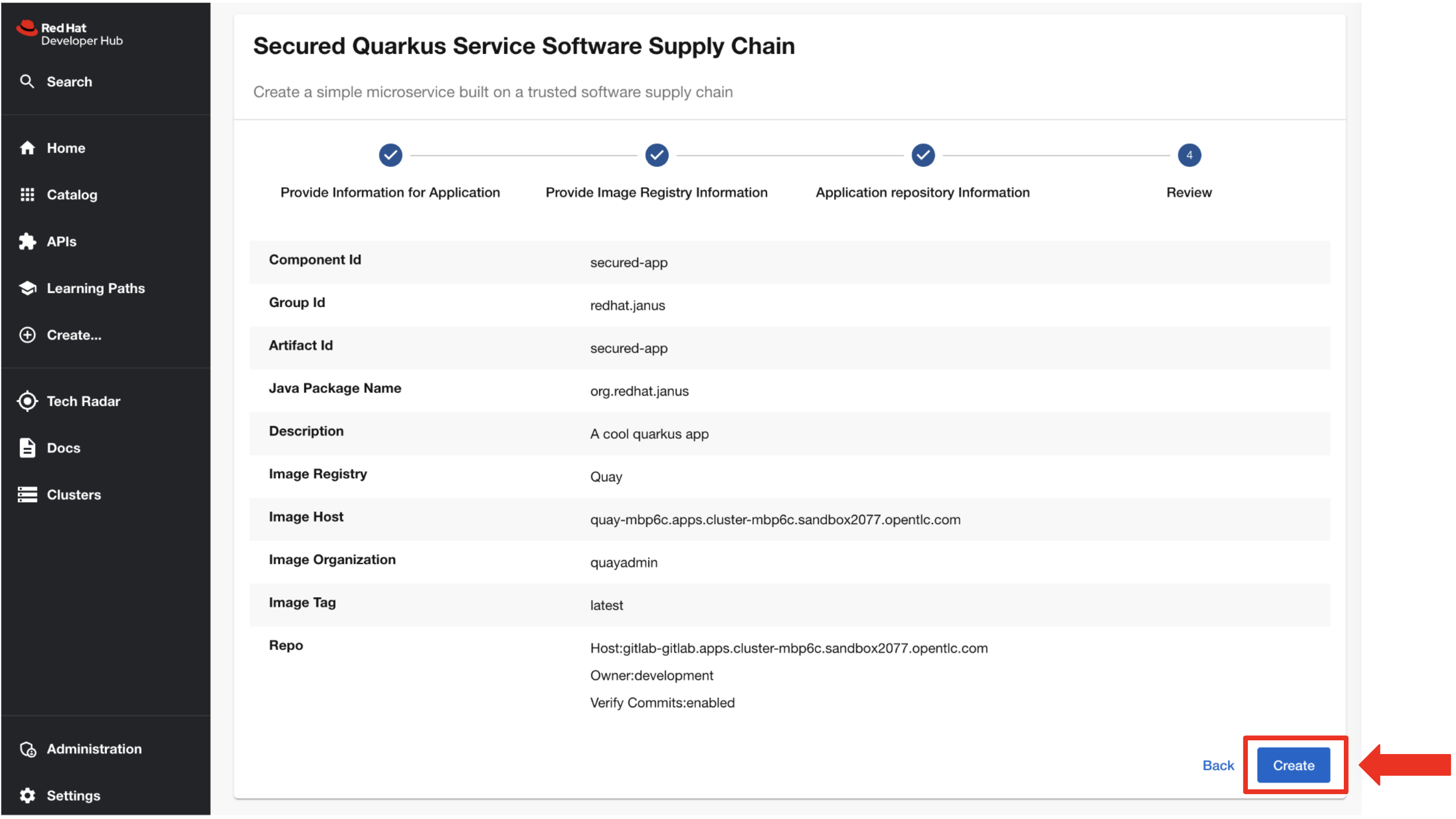Click the Image Tag value 'latest'
Image resolution: width=1456 pixels, height=819 pixels.
(x=607, y=606)
